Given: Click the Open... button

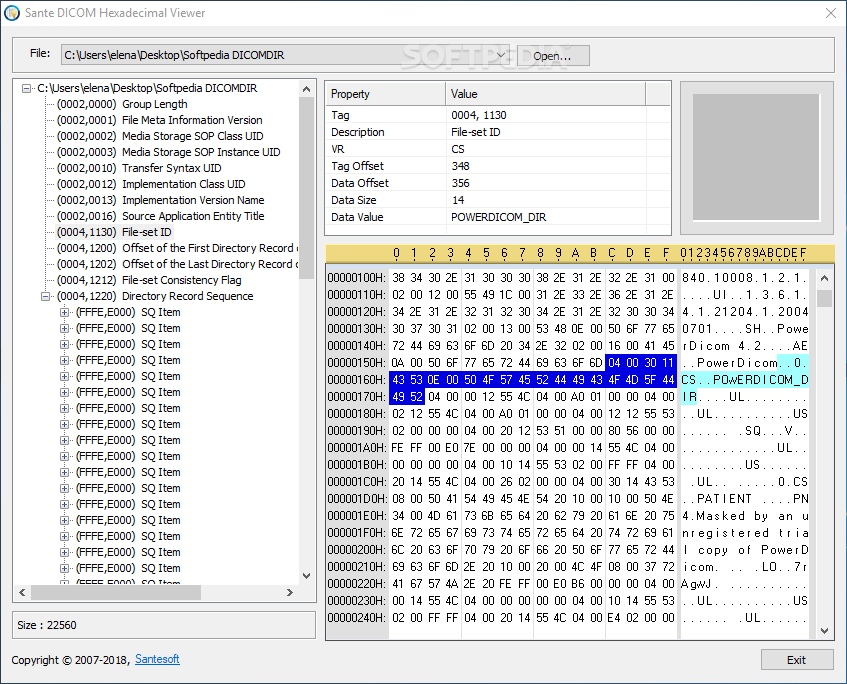Looking at the screenshot, I should (x=553, y=56).
